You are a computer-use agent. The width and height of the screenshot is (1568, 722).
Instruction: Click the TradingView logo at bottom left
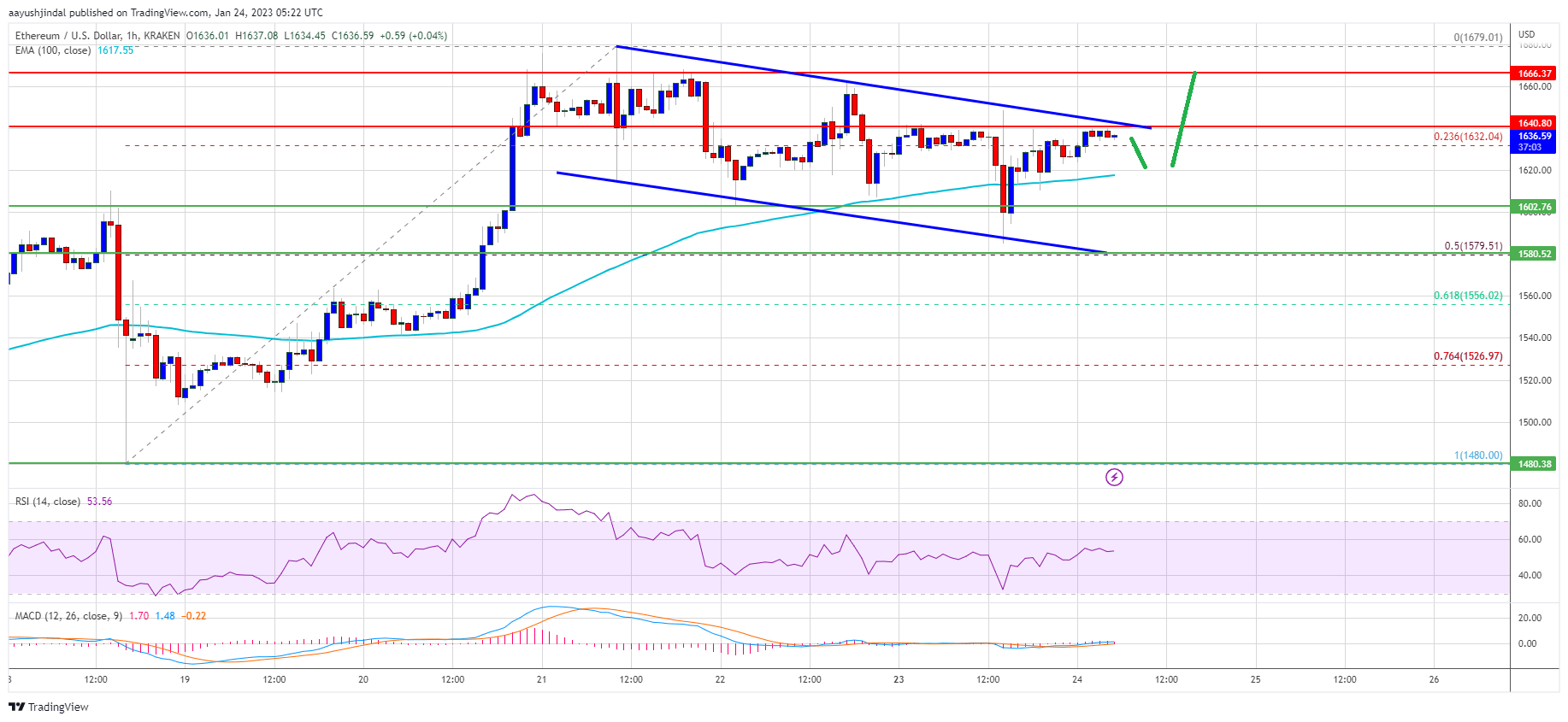click(x=49, y=707)
